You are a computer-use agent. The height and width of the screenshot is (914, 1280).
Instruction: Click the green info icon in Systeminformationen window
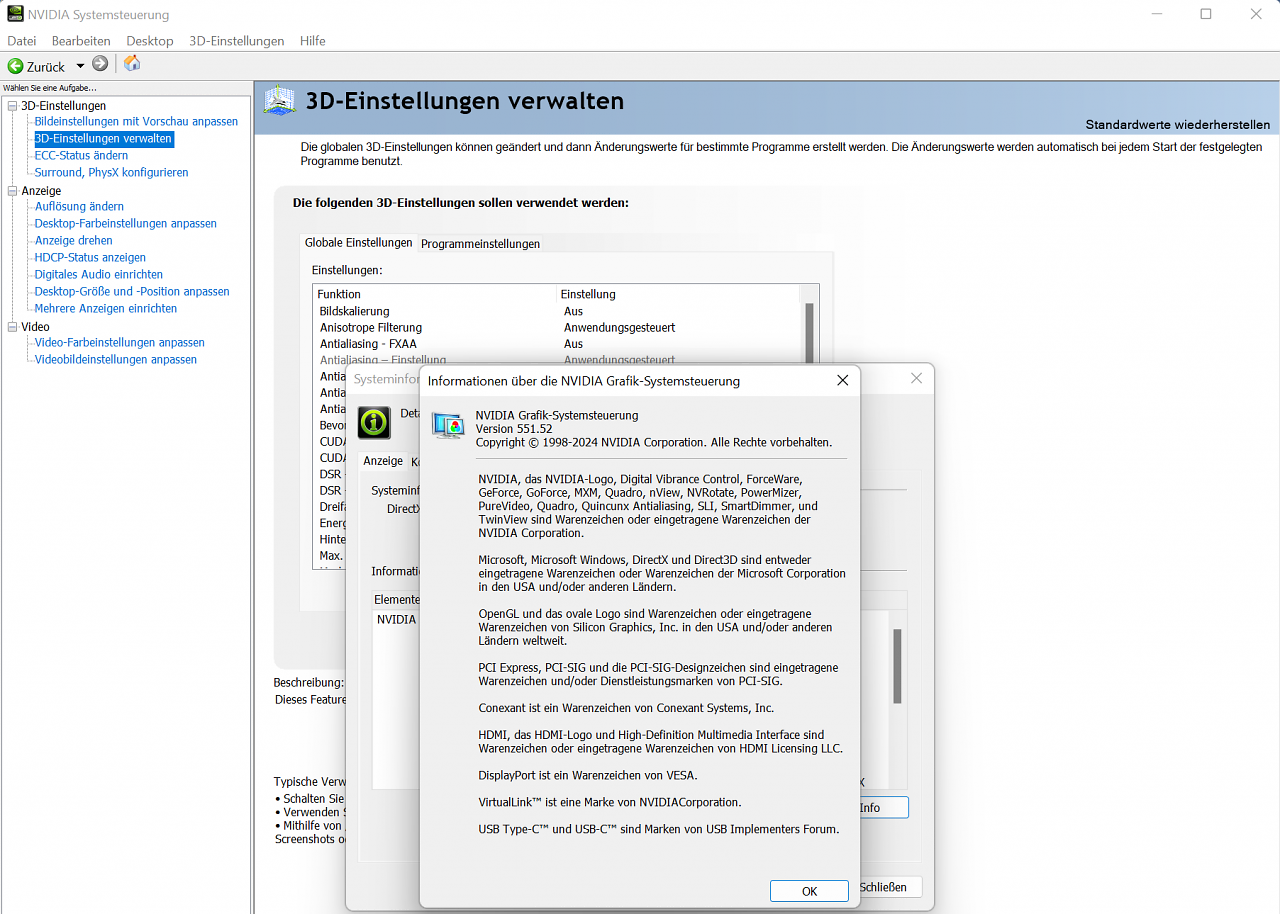coord(374,422)
